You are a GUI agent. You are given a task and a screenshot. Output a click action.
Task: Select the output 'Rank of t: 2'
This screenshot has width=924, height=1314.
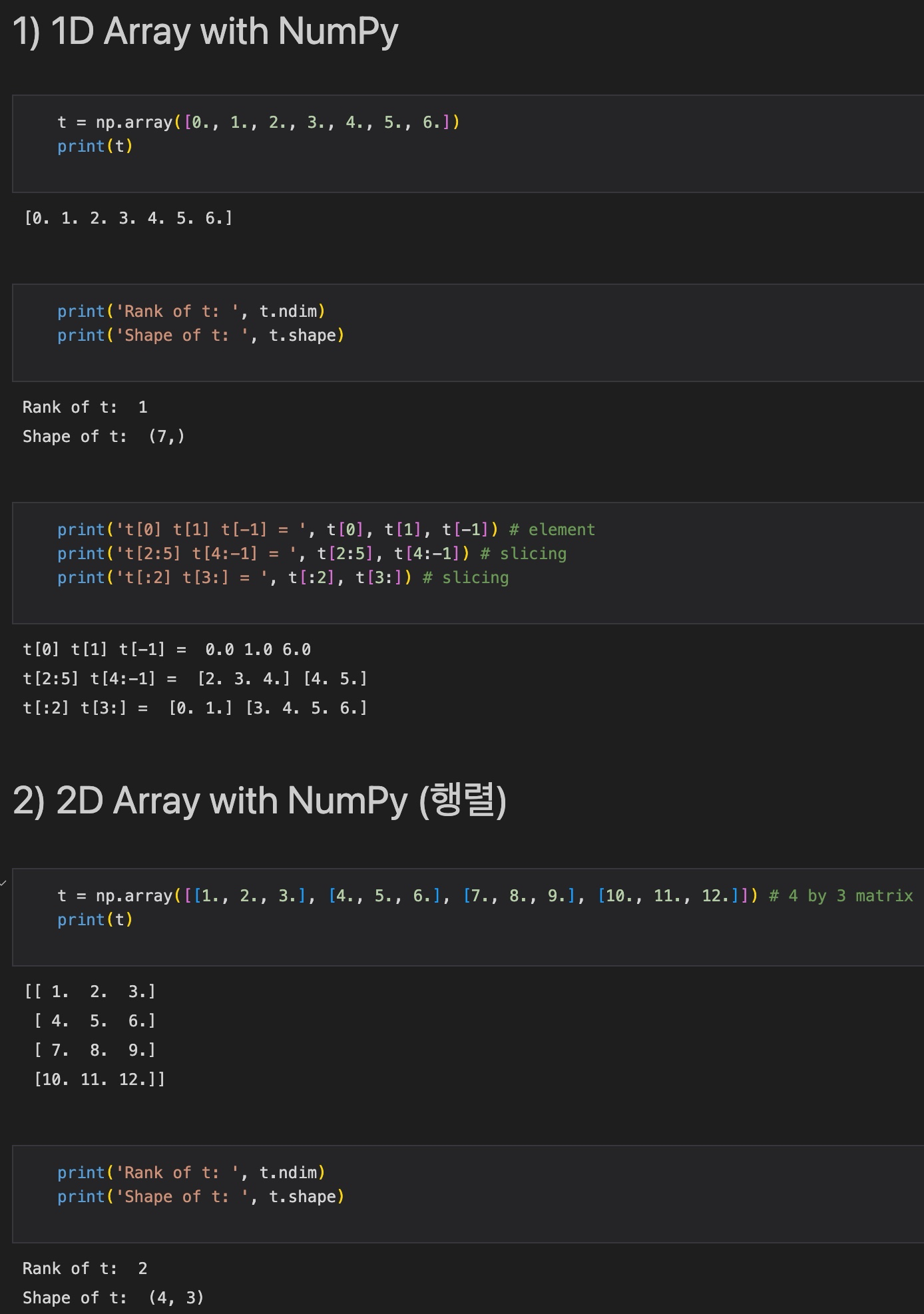pos(85,1269)
